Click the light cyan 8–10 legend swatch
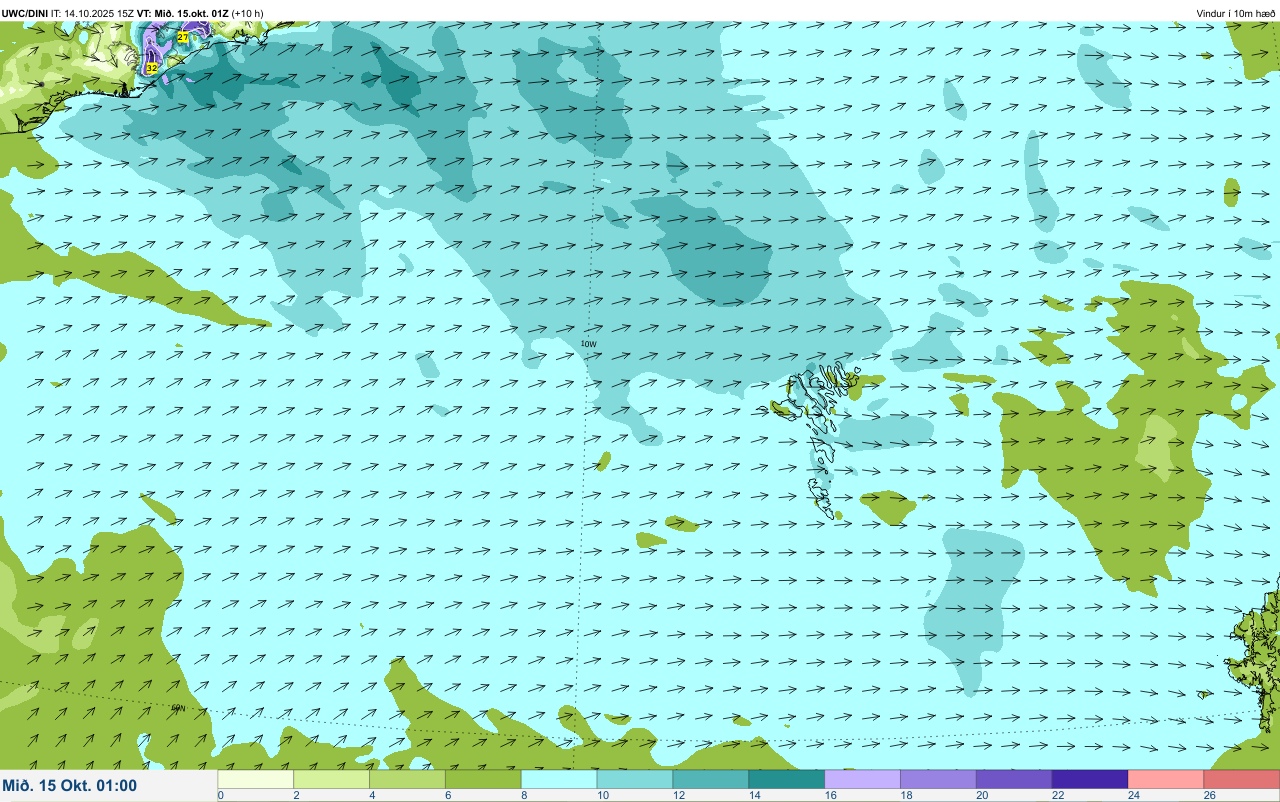Viewport: 1280px width, 802px height. coord(560,779)
